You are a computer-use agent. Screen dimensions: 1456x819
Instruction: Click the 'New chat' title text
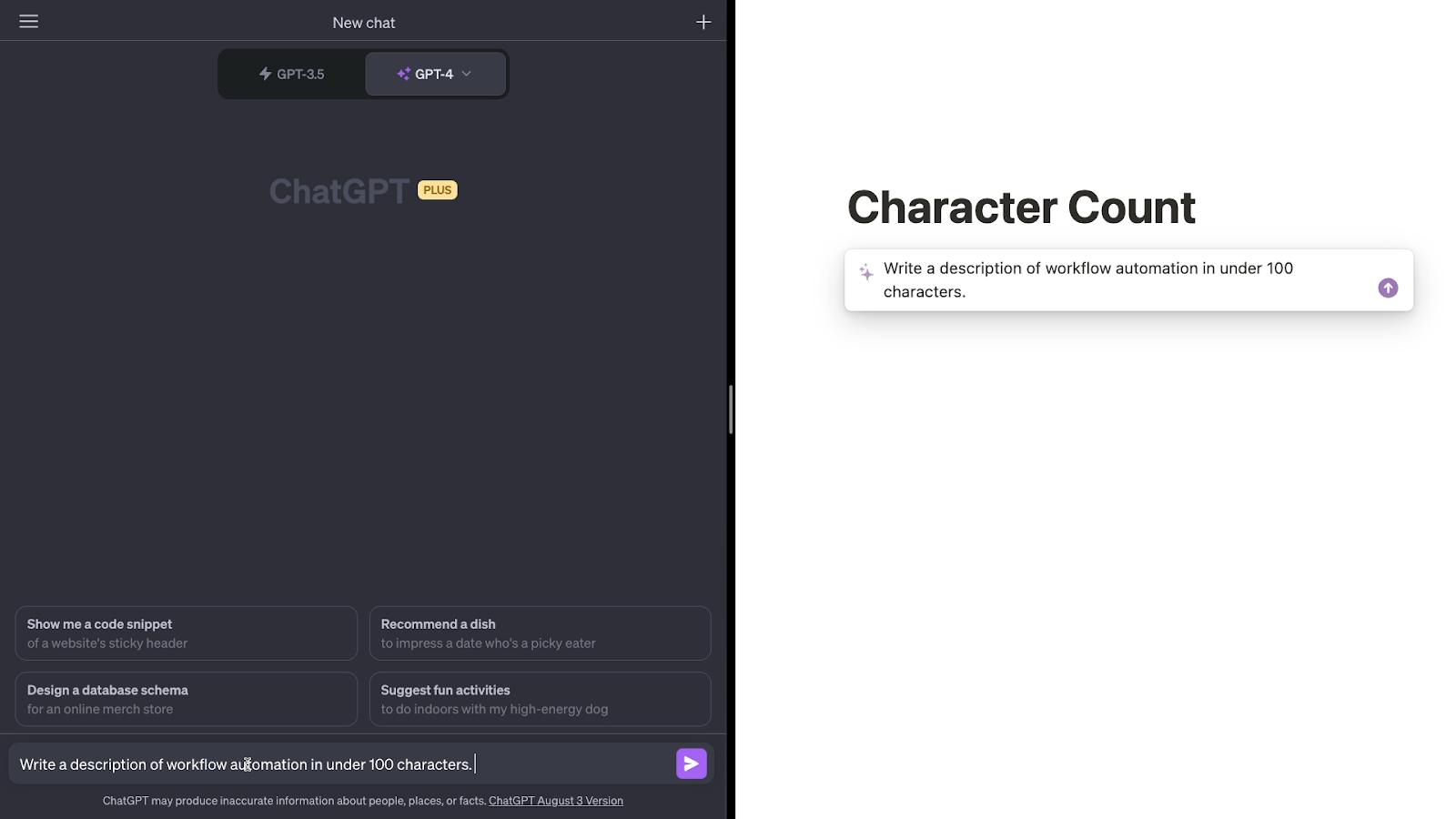[x=364, y=23]
